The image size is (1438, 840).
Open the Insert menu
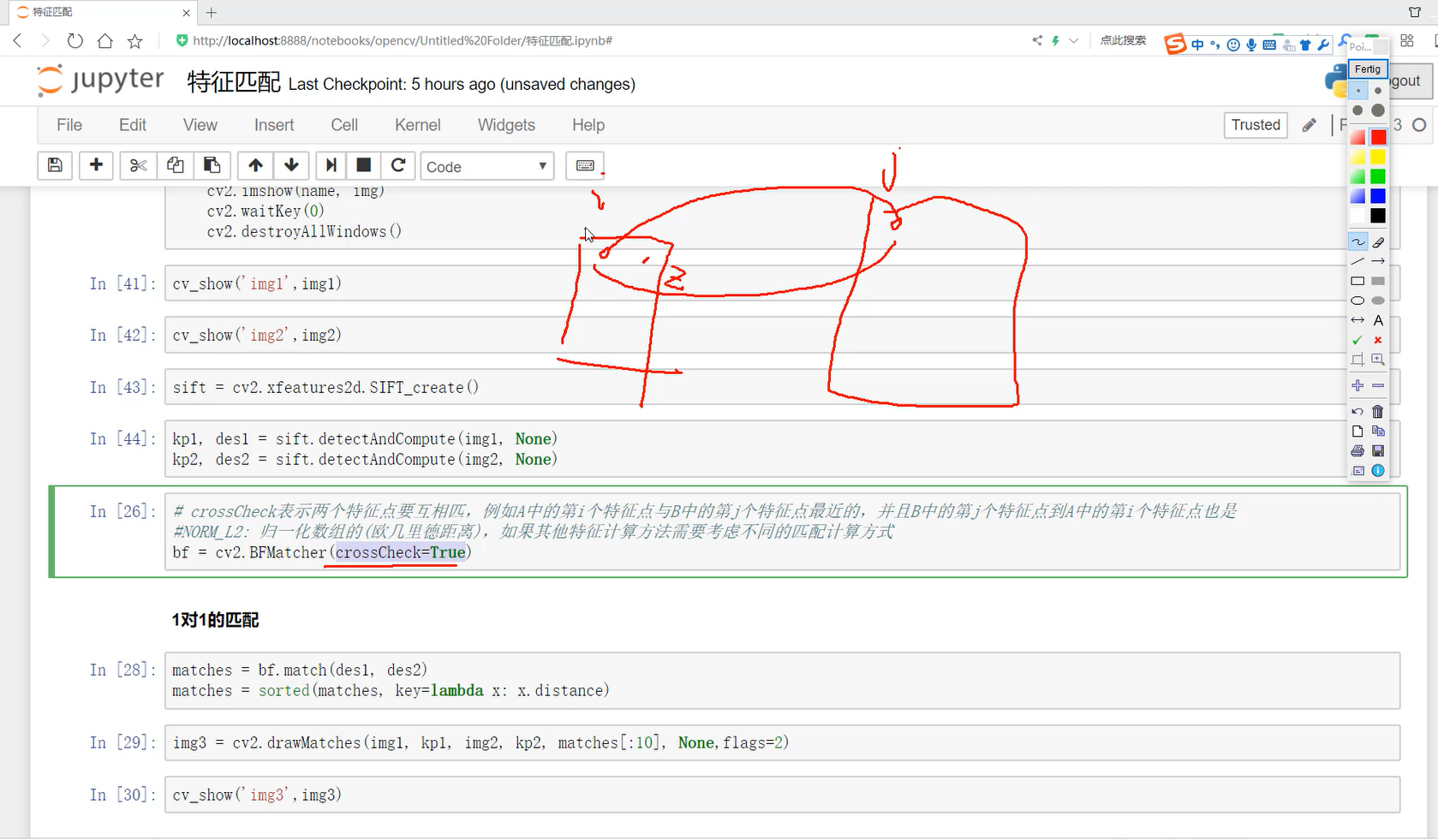(x=274, y=125)
